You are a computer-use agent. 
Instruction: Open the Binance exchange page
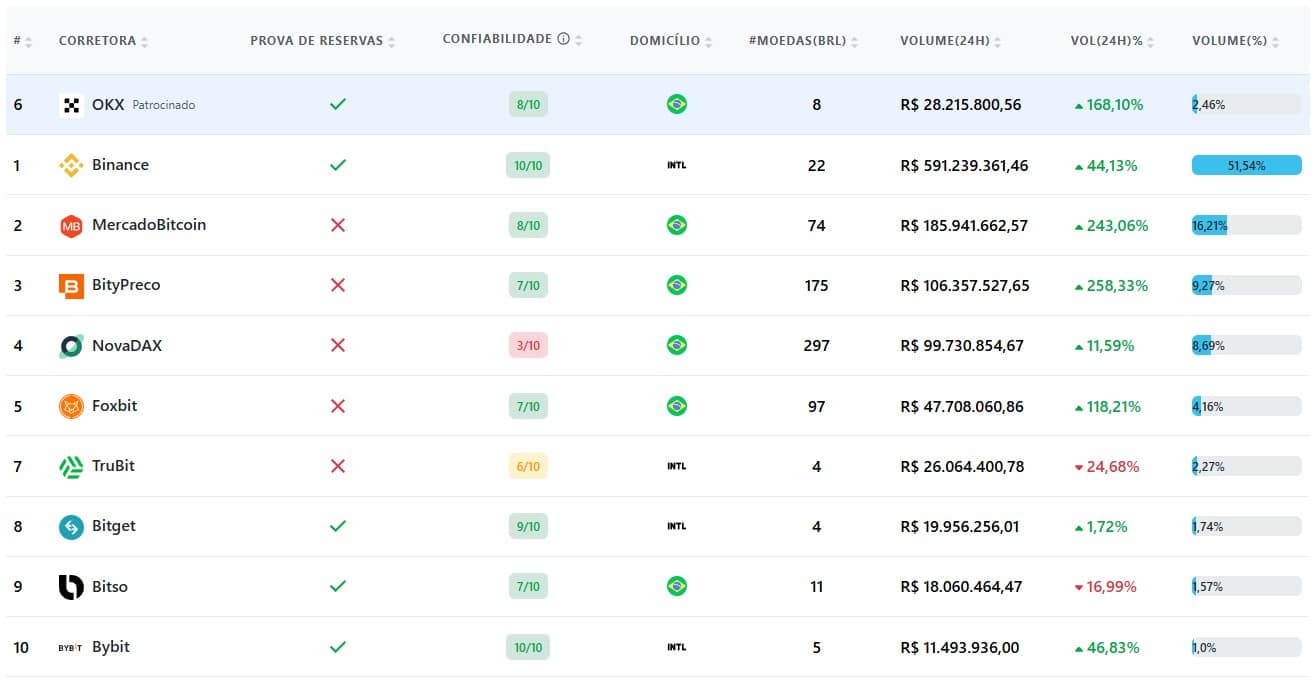pos(120,165)
